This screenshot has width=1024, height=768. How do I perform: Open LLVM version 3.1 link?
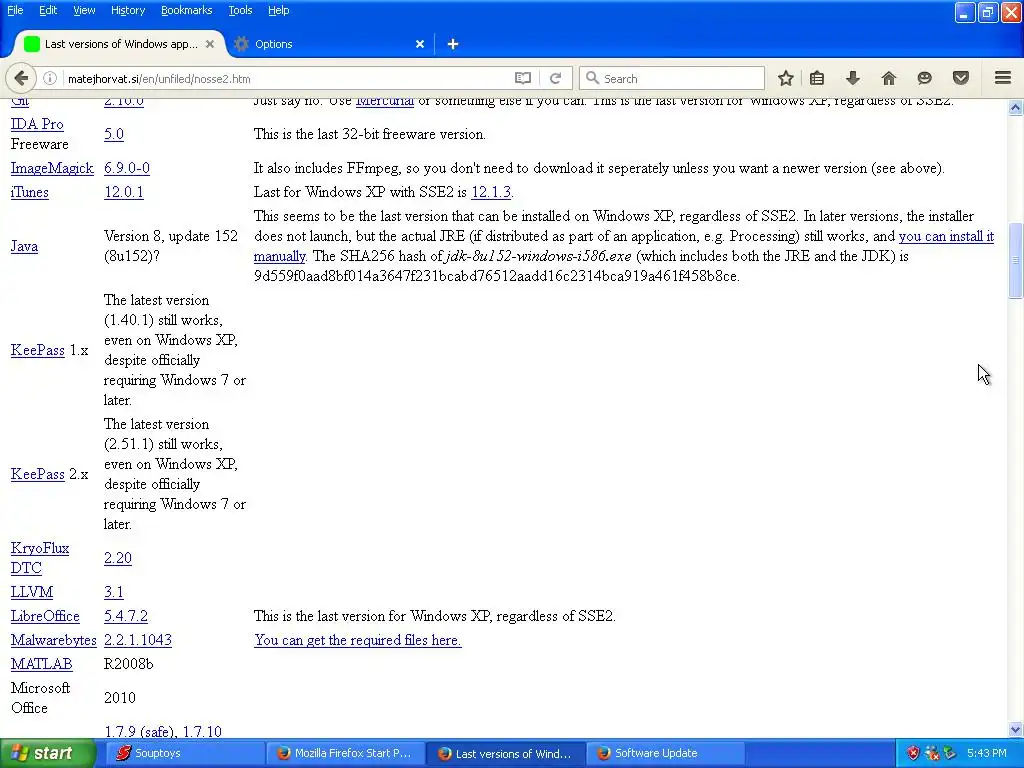pyautogui.click(x=114, y=592)
